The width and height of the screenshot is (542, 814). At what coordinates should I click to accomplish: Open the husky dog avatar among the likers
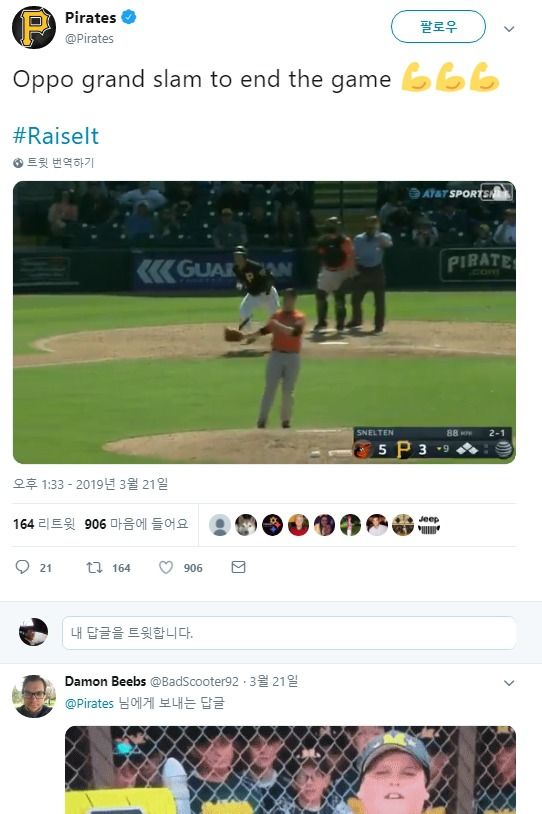246,525
